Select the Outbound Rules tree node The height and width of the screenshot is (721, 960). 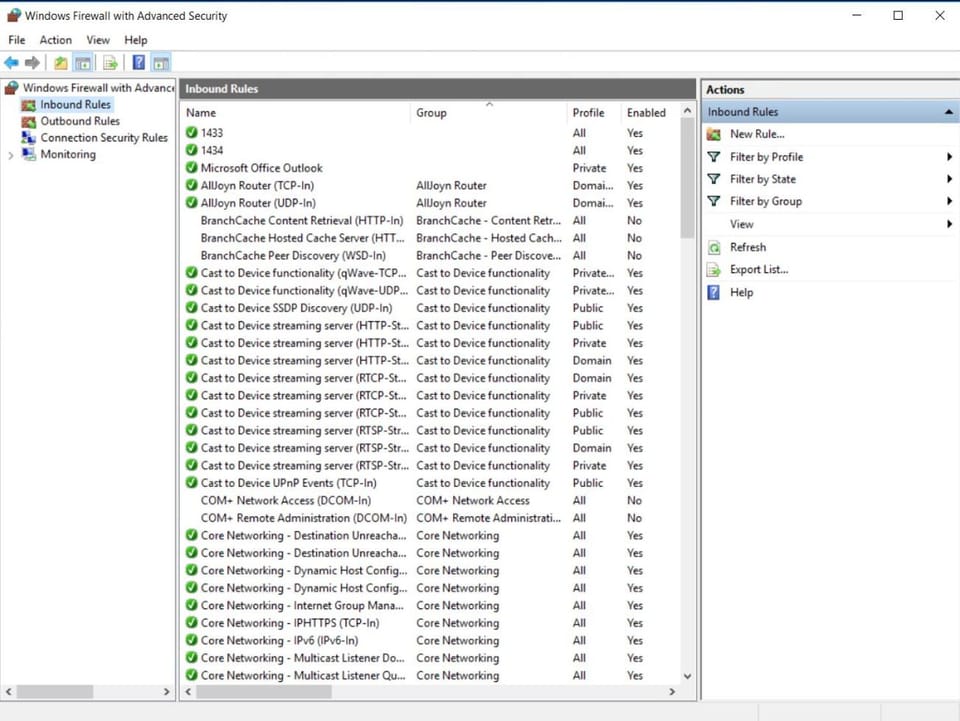pyautogui.click(x=79, y=121)
